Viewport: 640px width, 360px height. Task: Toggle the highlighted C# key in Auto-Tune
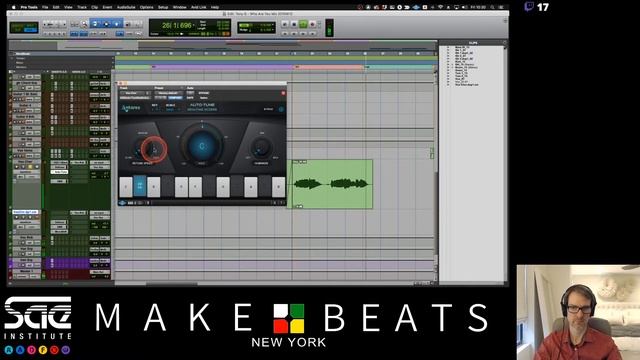[140, 186]
